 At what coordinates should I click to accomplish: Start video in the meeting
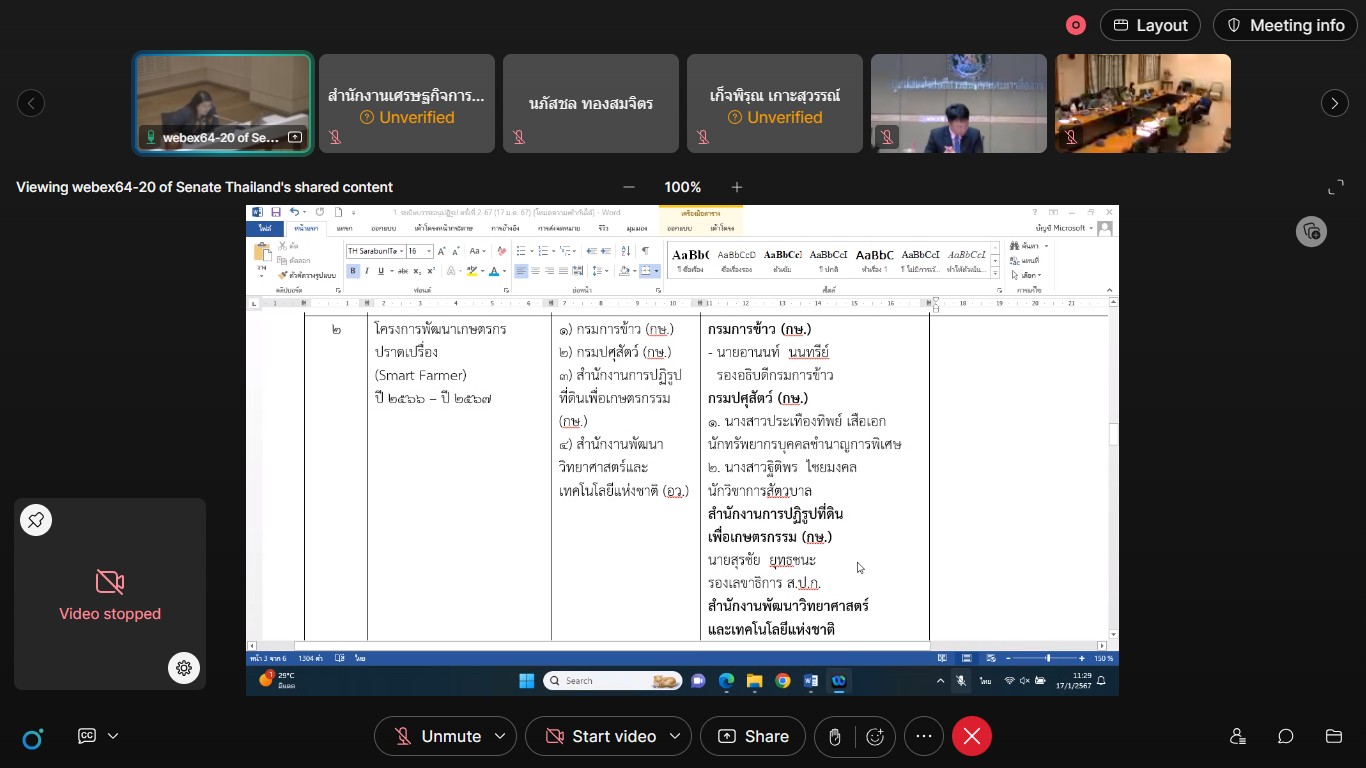[600, 736]
